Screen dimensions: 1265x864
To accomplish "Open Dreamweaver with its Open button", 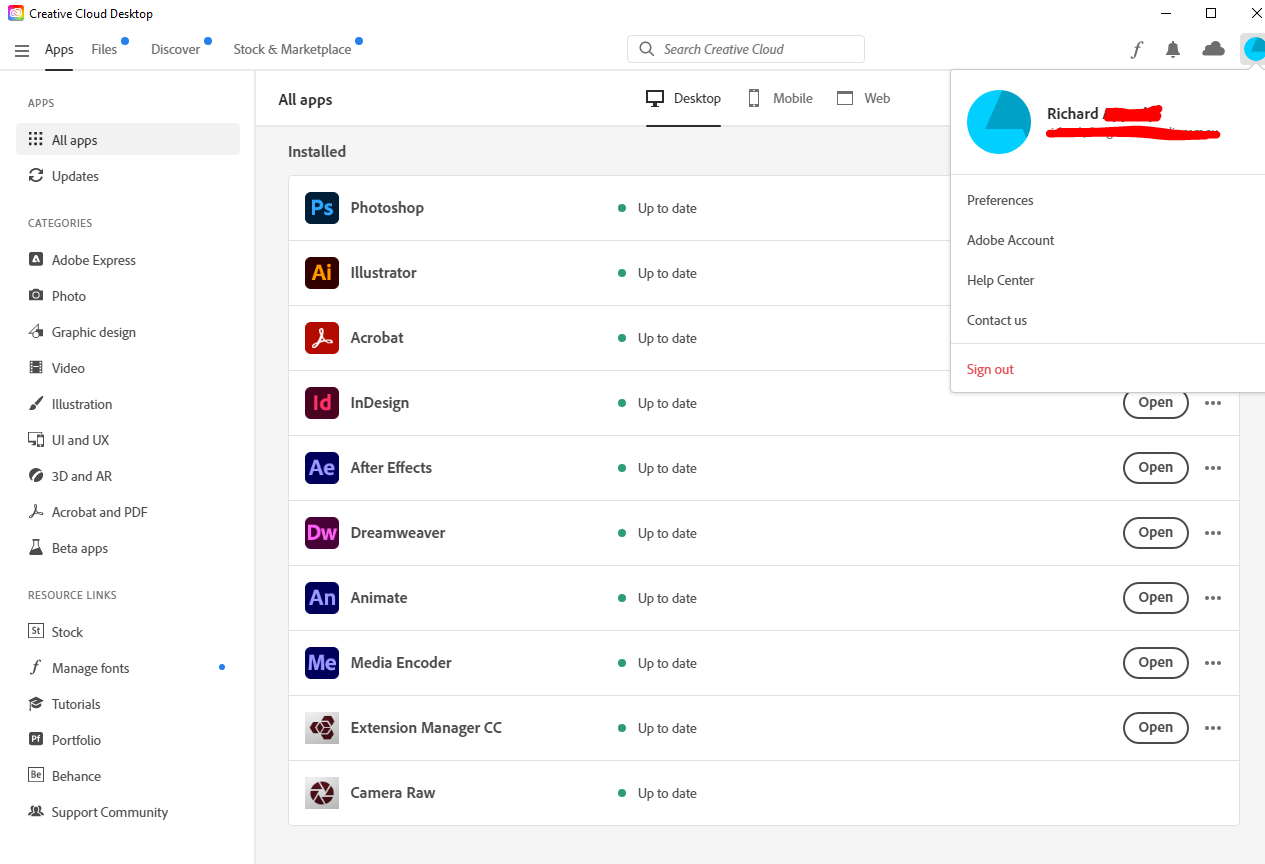I will 1155,533.
